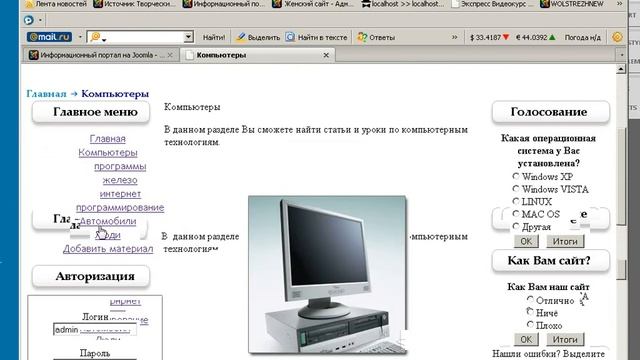Select the Отлично radio button
Screen dimensions: 640x360
point(530,300)
